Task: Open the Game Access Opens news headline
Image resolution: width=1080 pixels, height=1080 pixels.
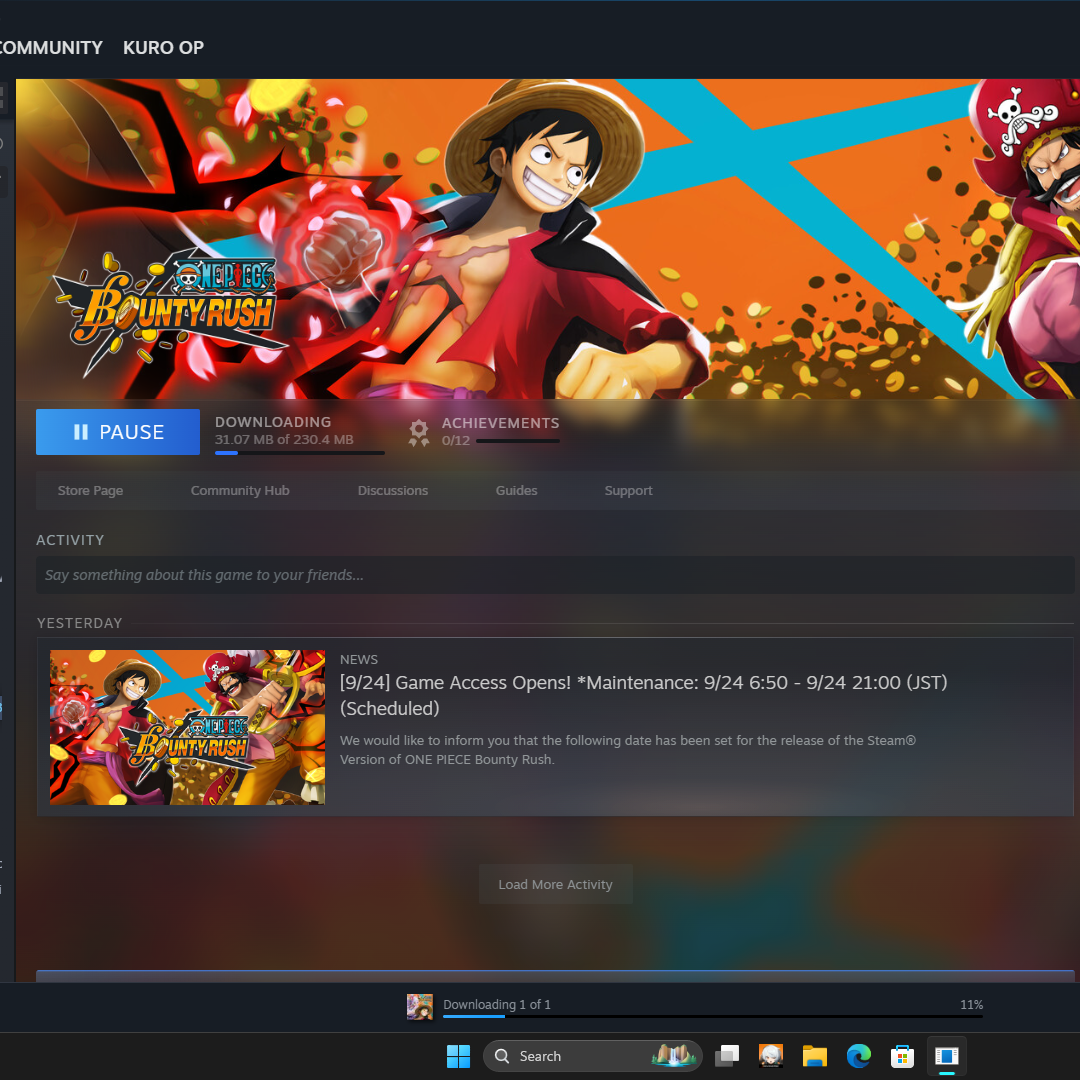Action: [642, 694]
